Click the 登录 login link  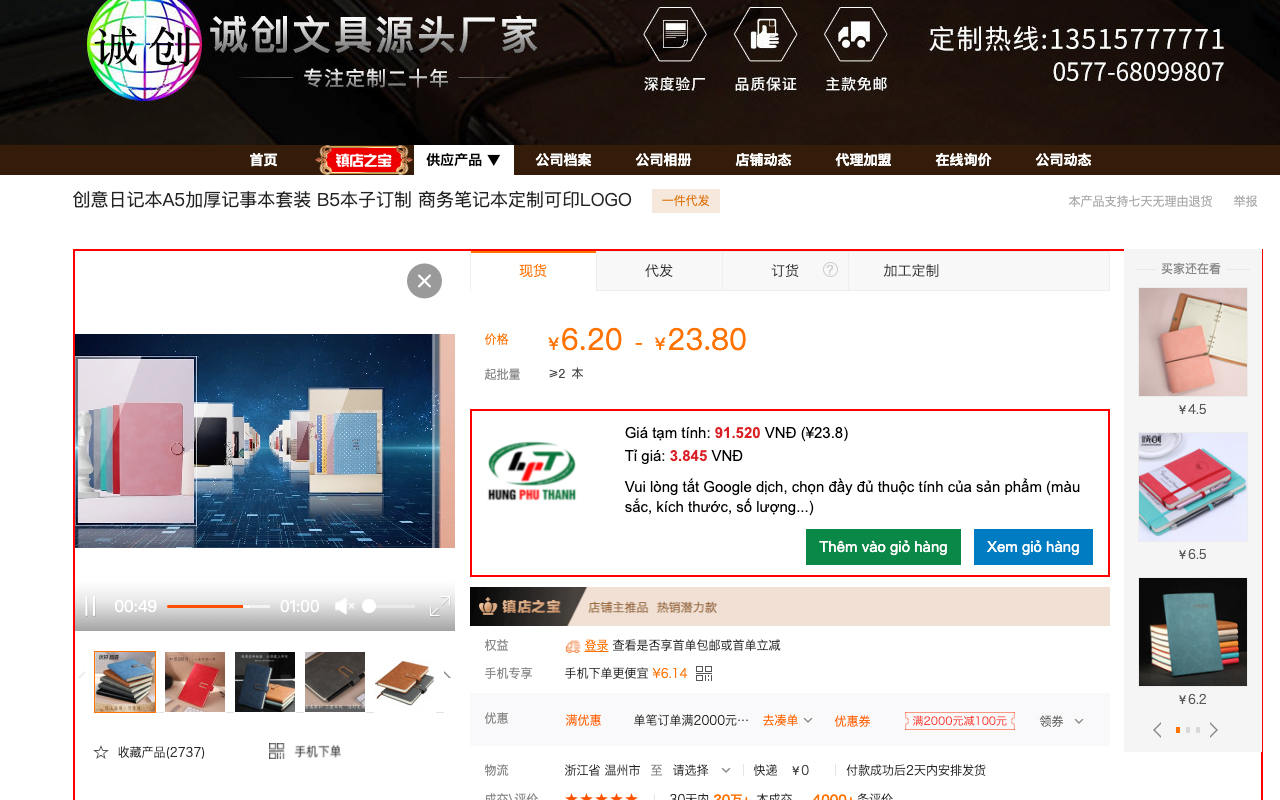596,646
